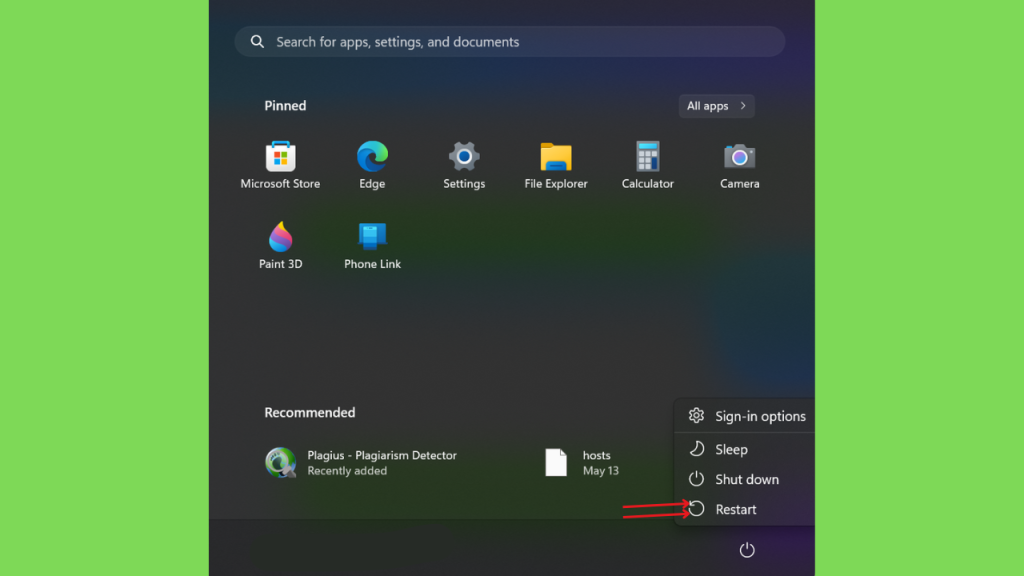This screenshot has width=1024, height=576.
Task: Open Phone Link app
Action: tap(372, 245)
